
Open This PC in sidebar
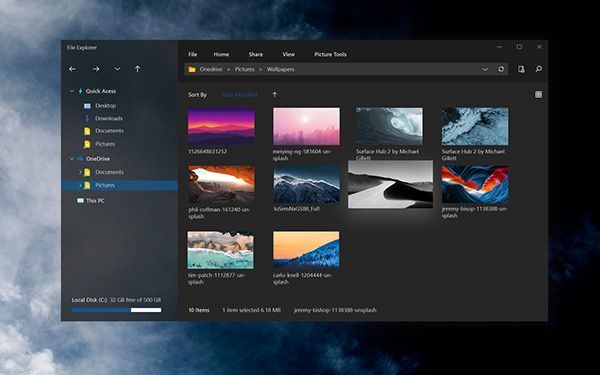click(x=95, y=201)
